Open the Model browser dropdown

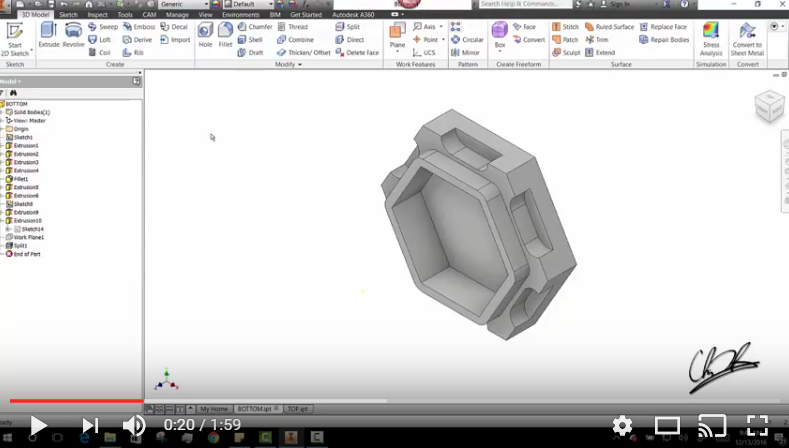coord(11,81)
